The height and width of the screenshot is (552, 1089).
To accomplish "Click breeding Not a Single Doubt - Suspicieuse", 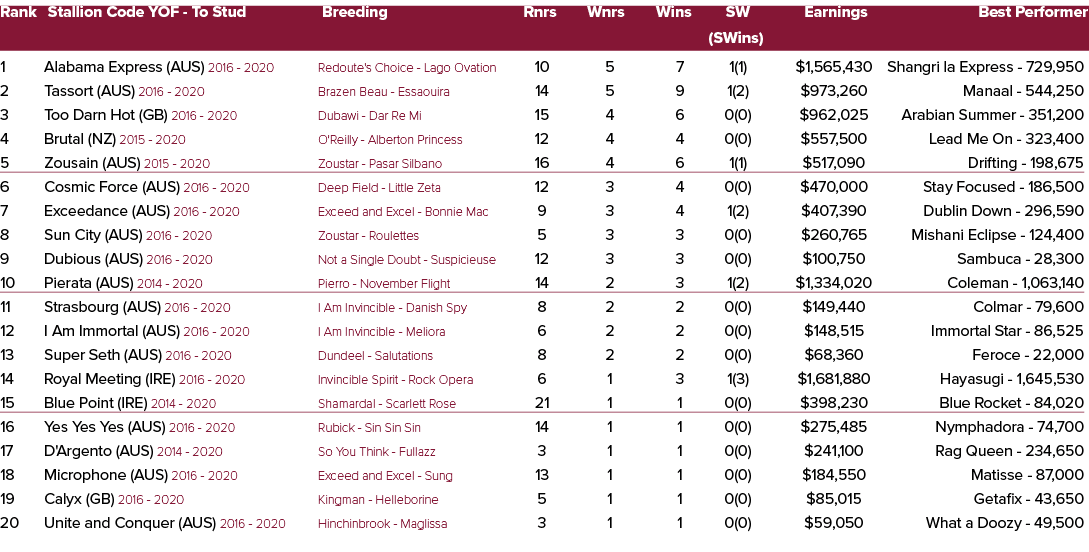I will (x=407, y=260).
